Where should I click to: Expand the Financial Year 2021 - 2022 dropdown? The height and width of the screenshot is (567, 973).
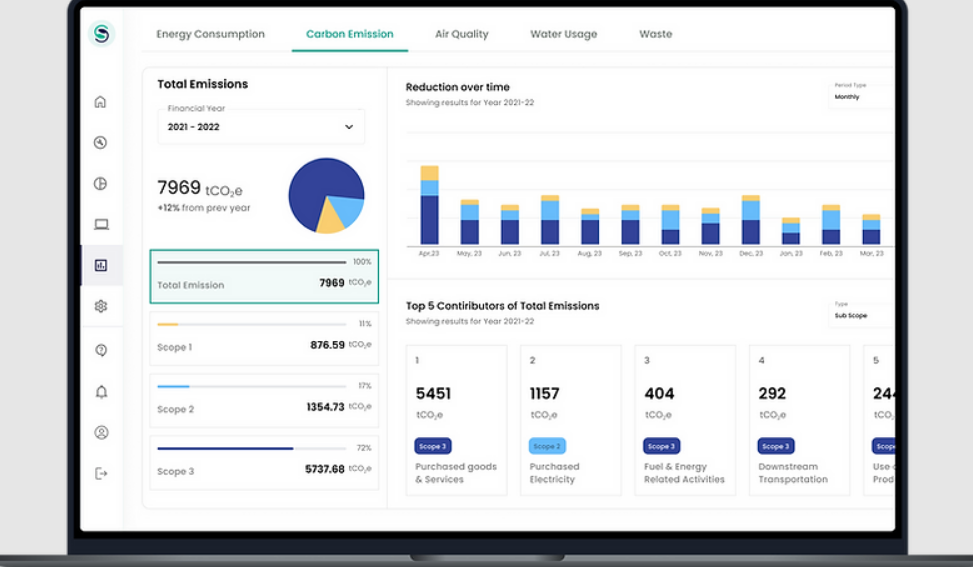click(x=261, y=127)
